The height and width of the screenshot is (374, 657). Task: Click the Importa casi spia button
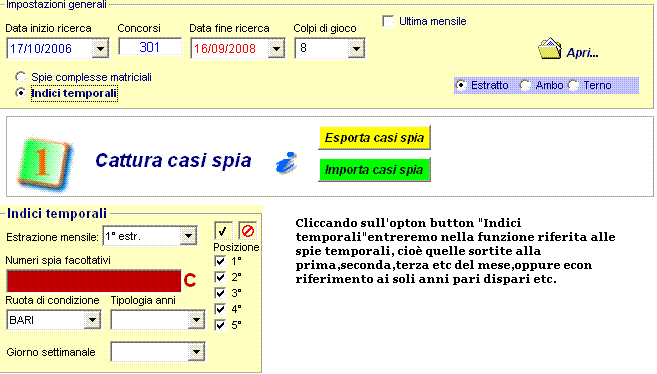click(375, 170)
